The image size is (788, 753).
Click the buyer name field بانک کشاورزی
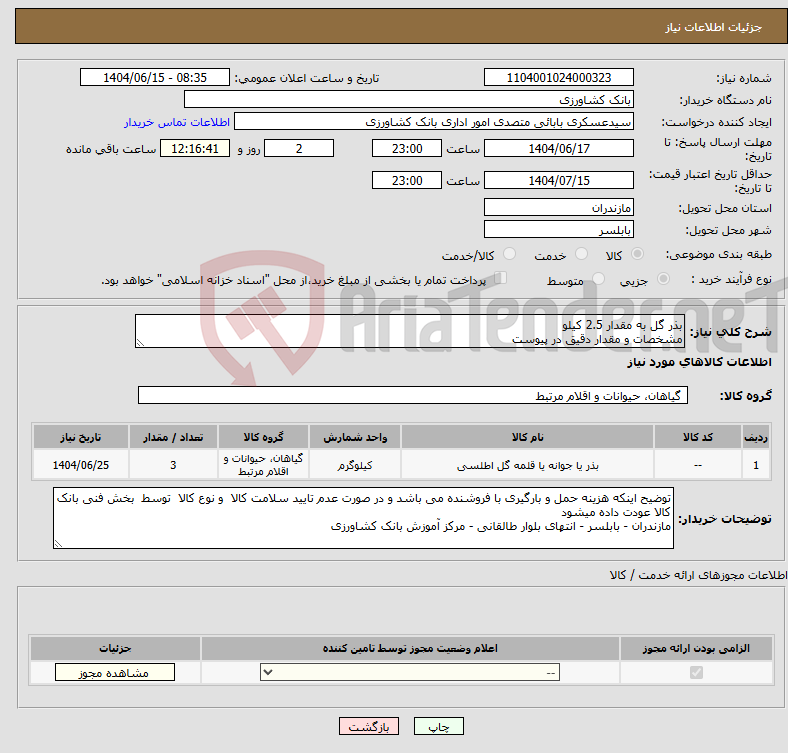(x=409, y=100)
